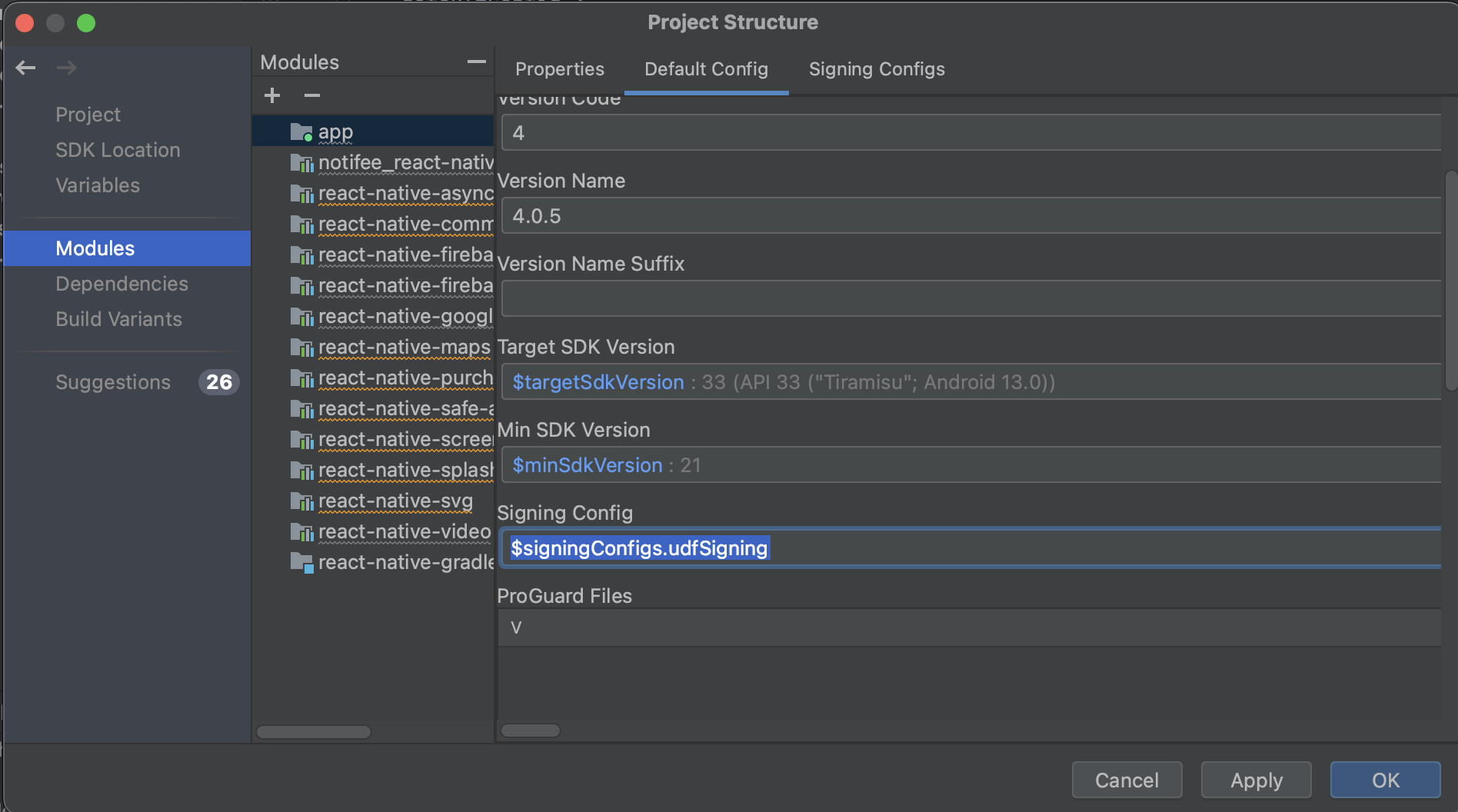The height and width of the screenshot is (812, 1458).
Task: Click the plus icon to add module
Action: (x=272, y=95)
